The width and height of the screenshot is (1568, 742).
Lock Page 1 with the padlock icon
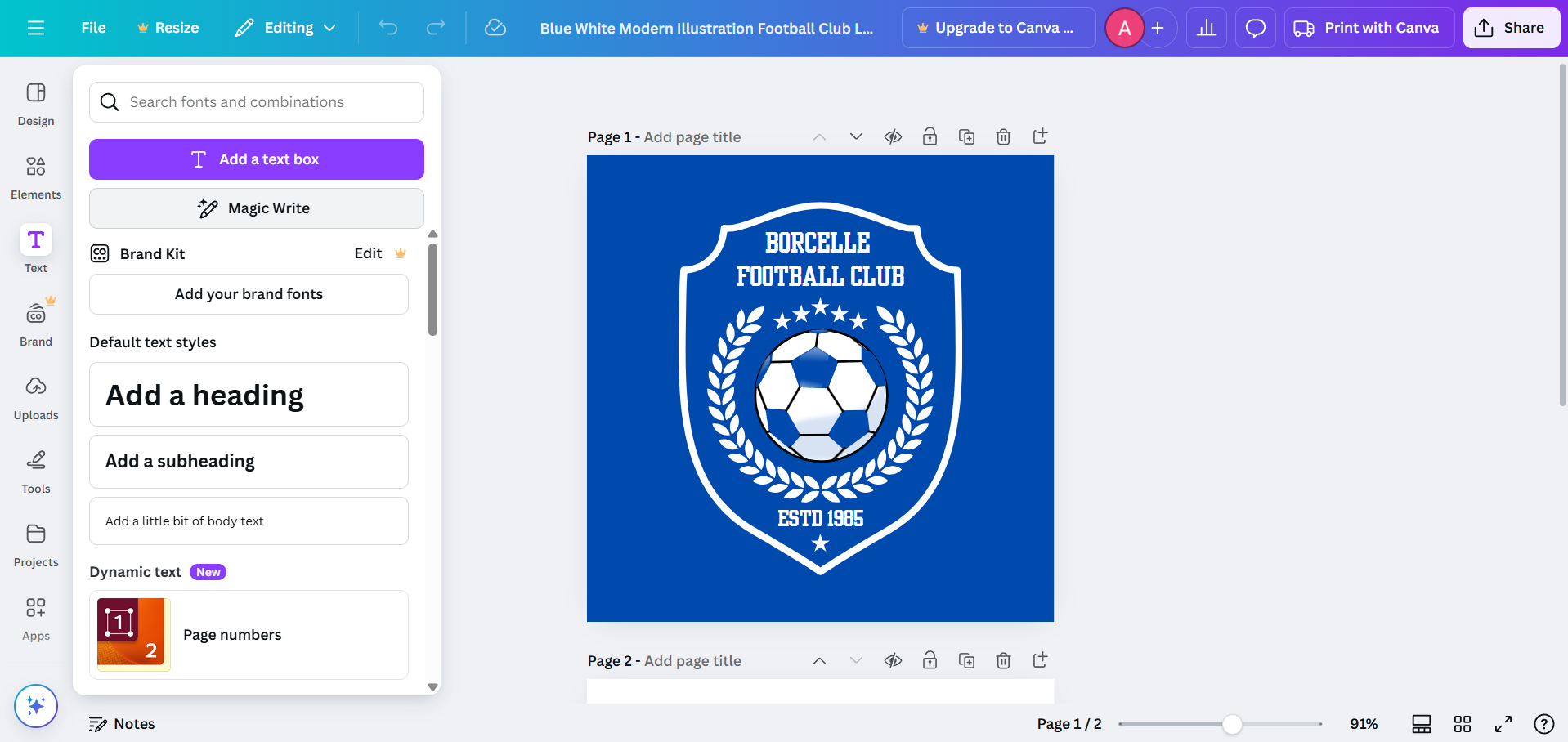[x=930, y=136]
